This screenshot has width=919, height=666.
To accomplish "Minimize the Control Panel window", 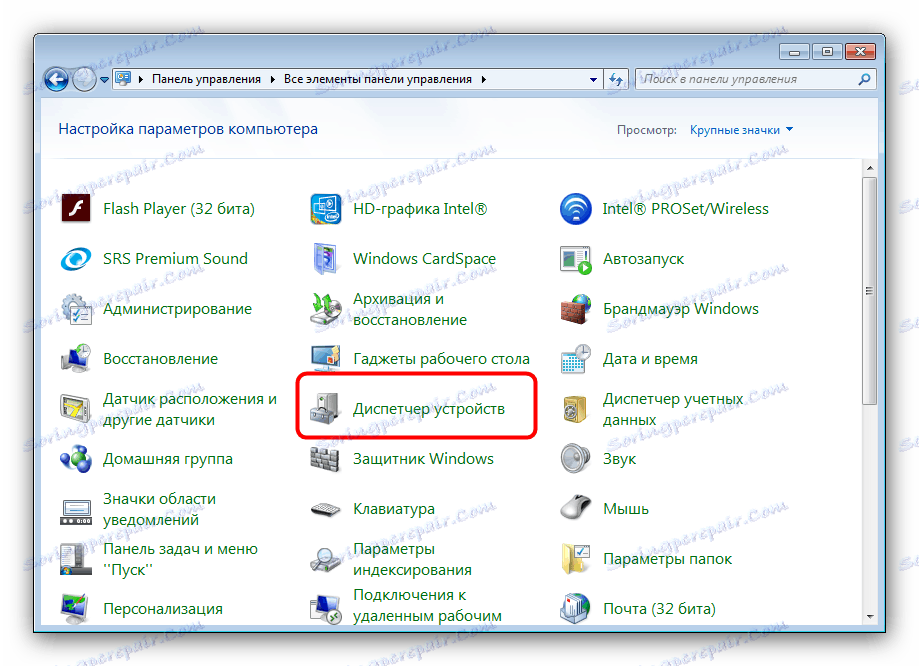I will [x=795, y=52].
